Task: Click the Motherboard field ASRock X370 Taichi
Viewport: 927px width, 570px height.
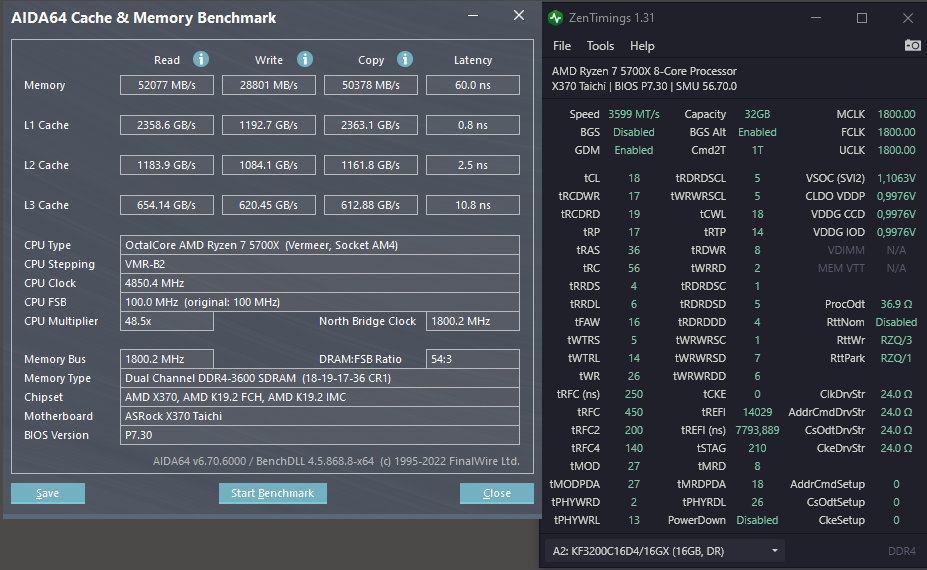Action: (320, 416)
